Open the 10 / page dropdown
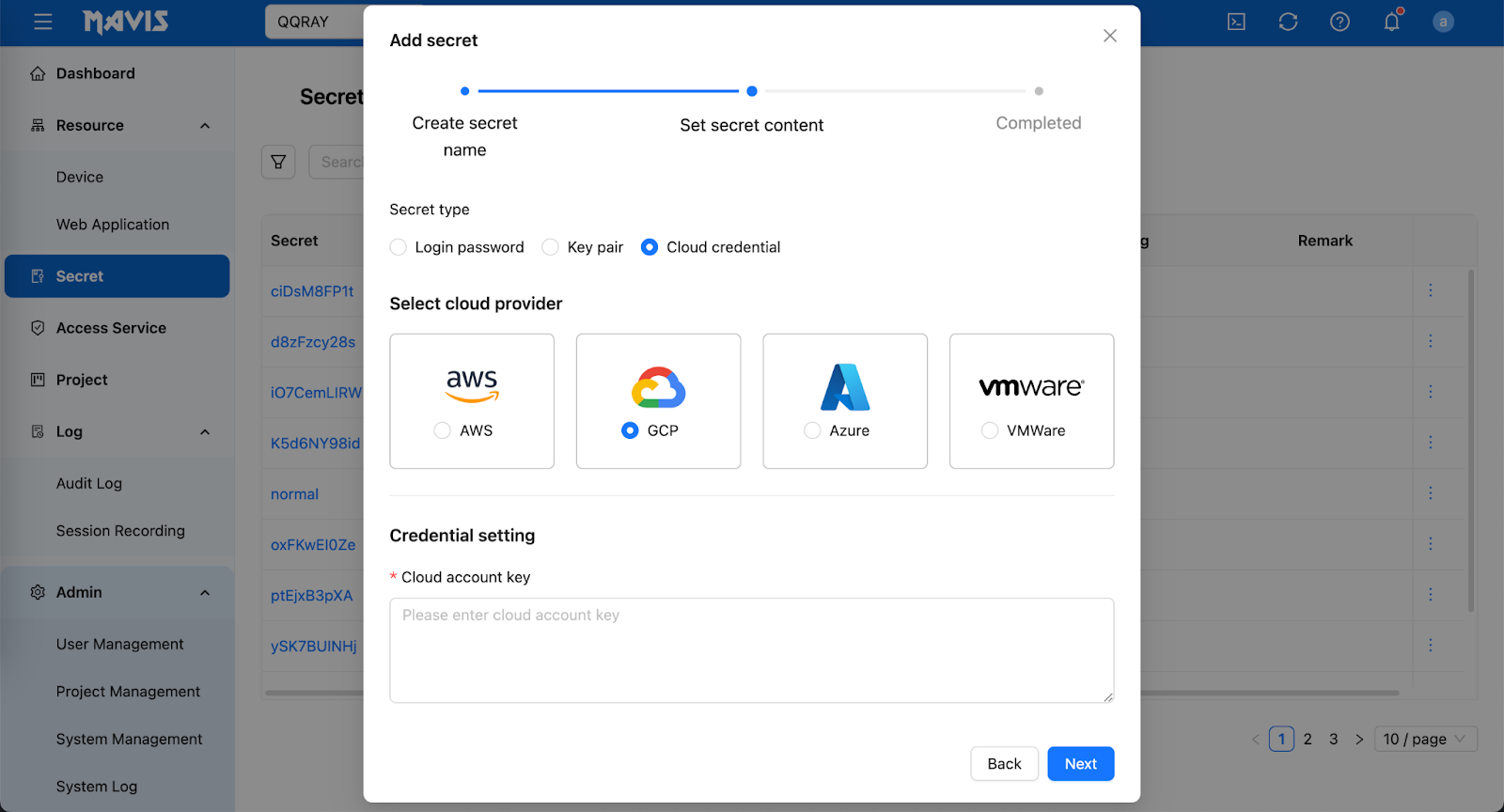The width and height of the screenshot is (1504, 812). pos(1425,740)
